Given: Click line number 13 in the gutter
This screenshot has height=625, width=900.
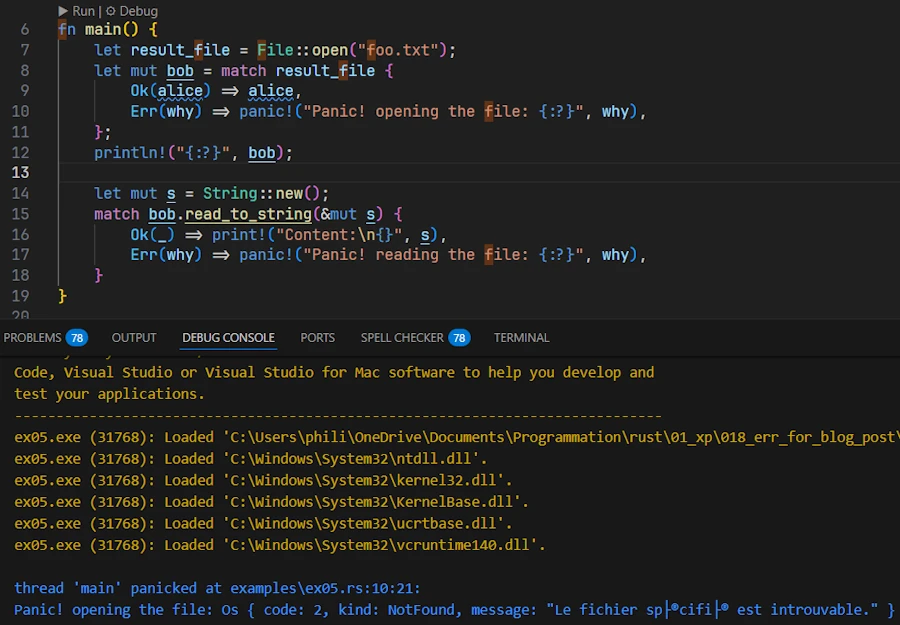Looking at the screenshot, I should pos(20,173).
